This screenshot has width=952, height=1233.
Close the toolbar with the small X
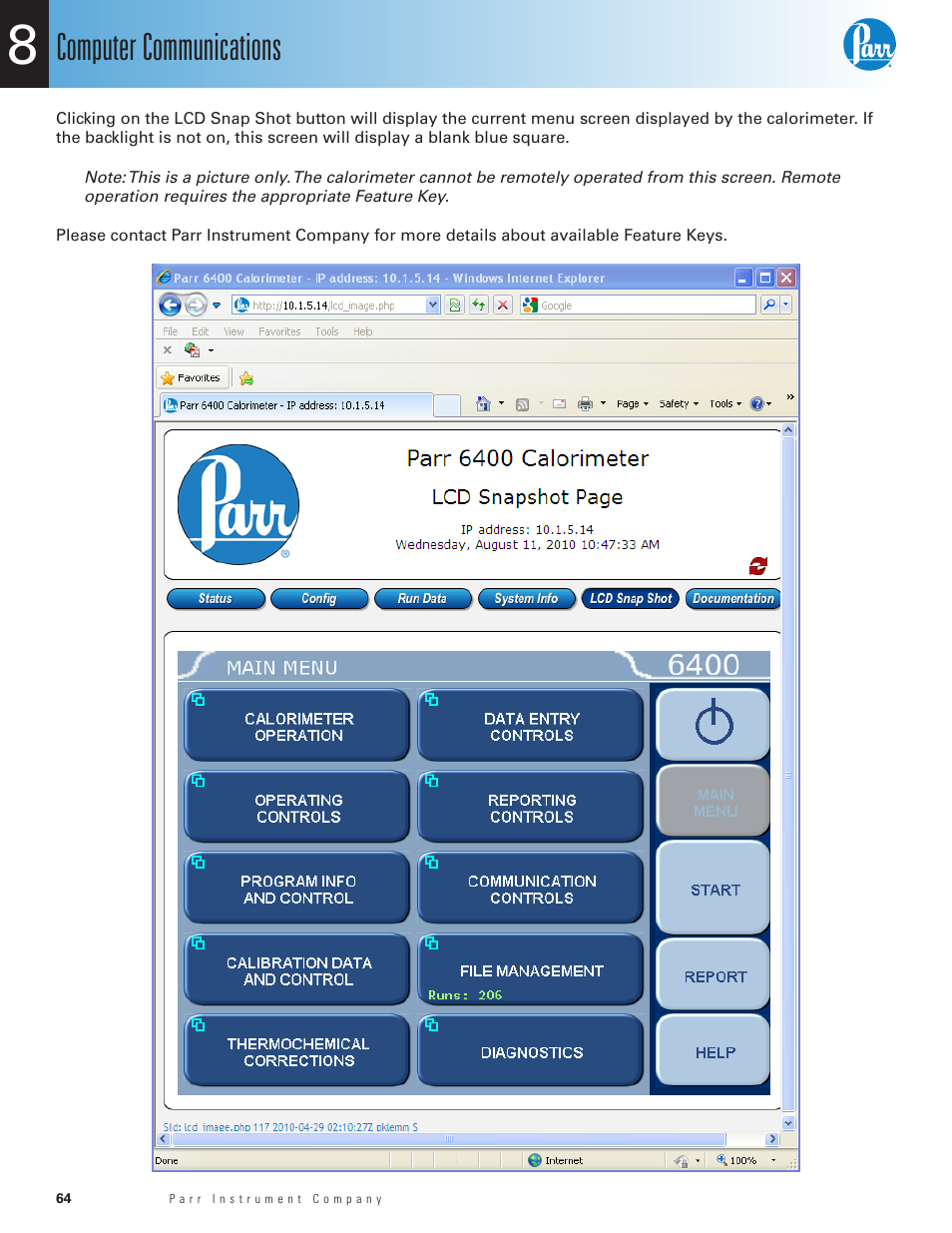(168, 350)
